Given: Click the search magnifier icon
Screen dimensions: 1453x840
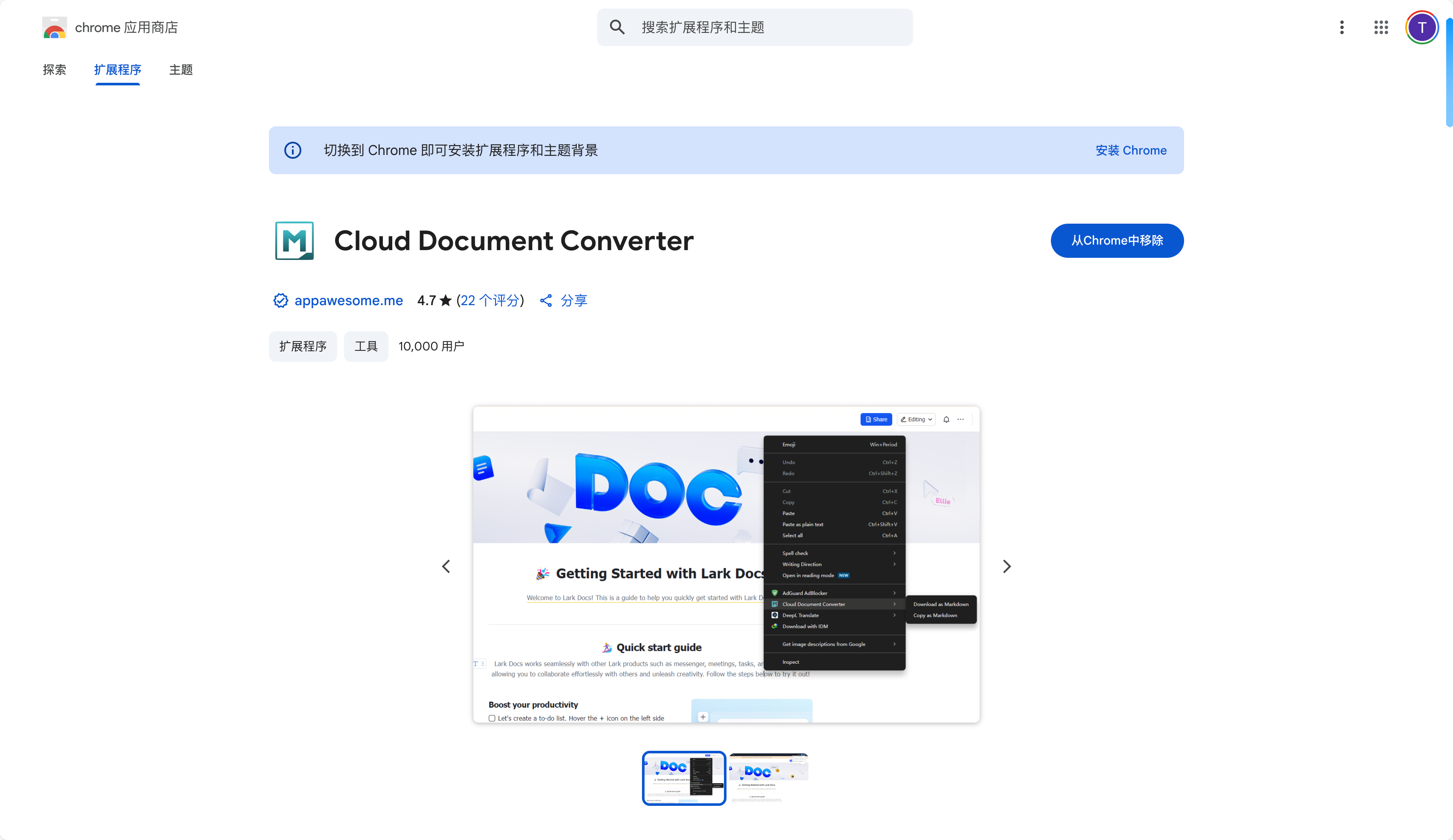Looking at the screenshot, I should (x=617, y=27).
